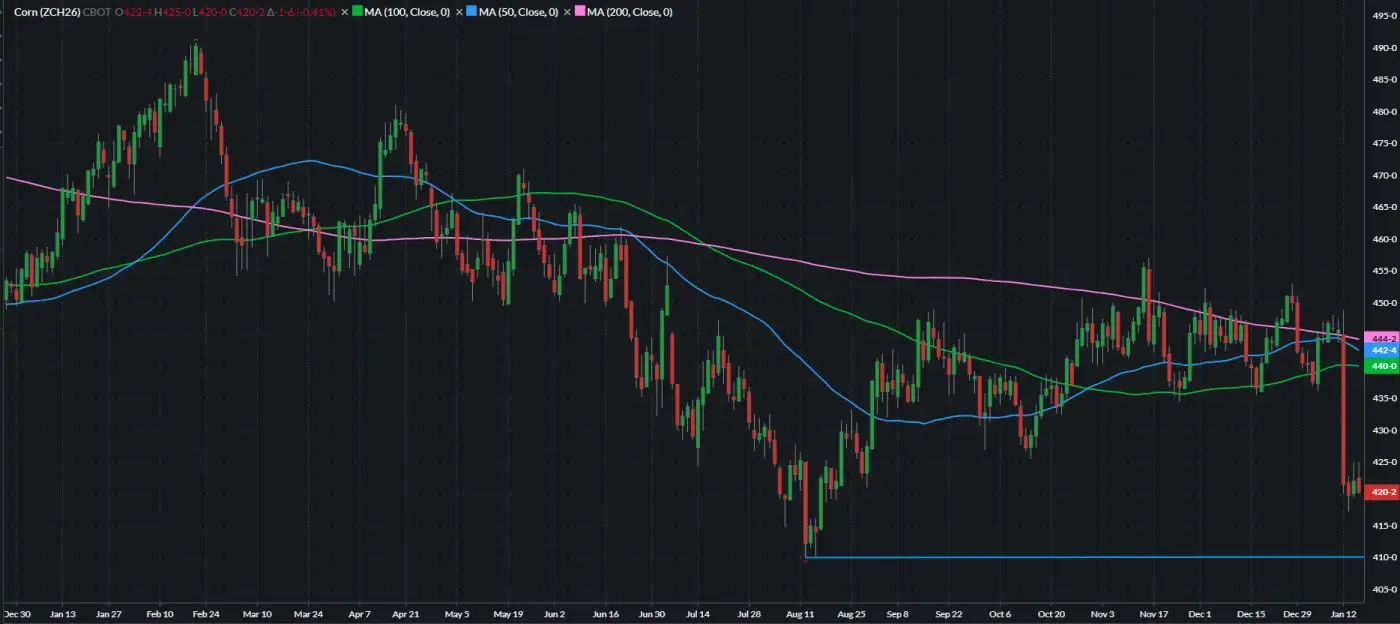
Task: Click the green MA 100 color swatch
Action: [x=358, y=12]
